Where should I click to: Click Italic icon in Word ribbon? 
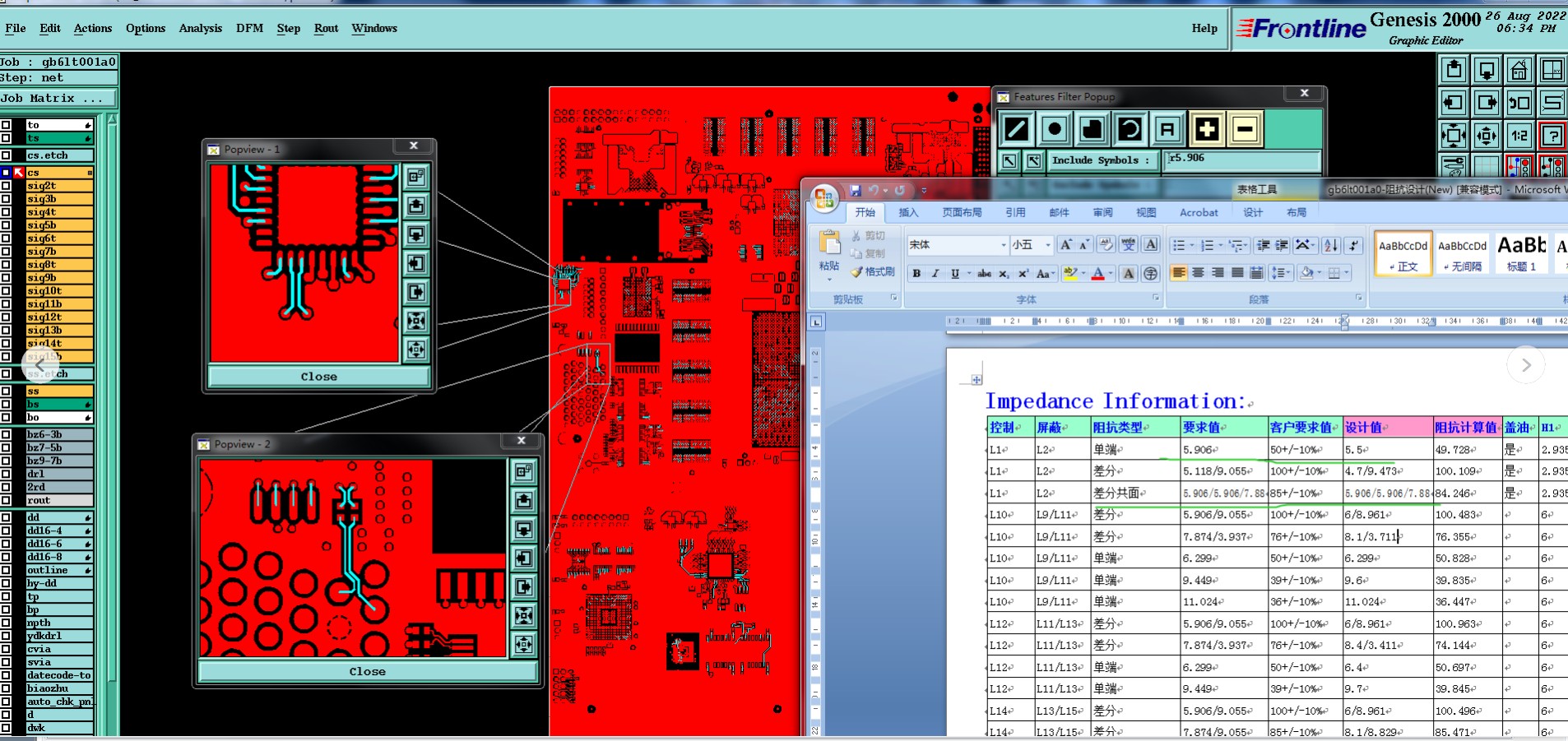(x=935, y=274)
